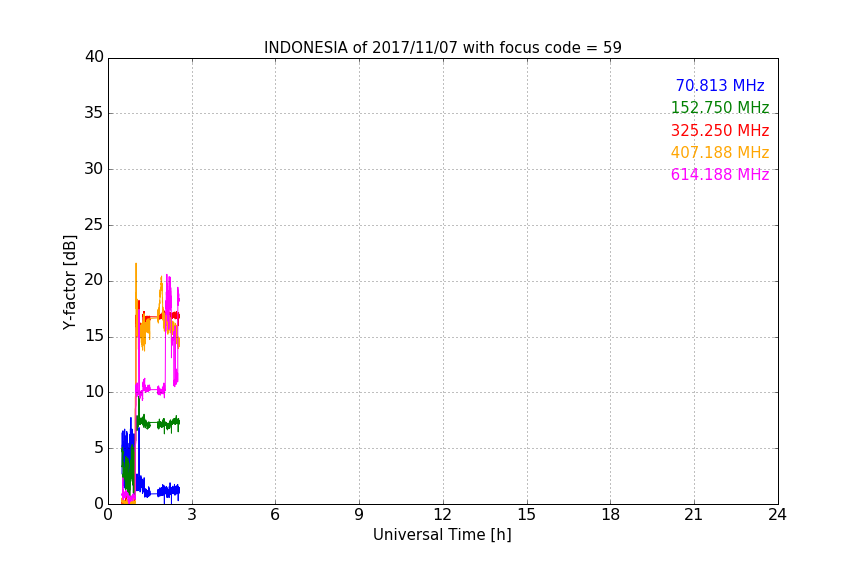864x576 pixels.
Task: Click the x-axis tick label 12
Action: pos(443,515)
